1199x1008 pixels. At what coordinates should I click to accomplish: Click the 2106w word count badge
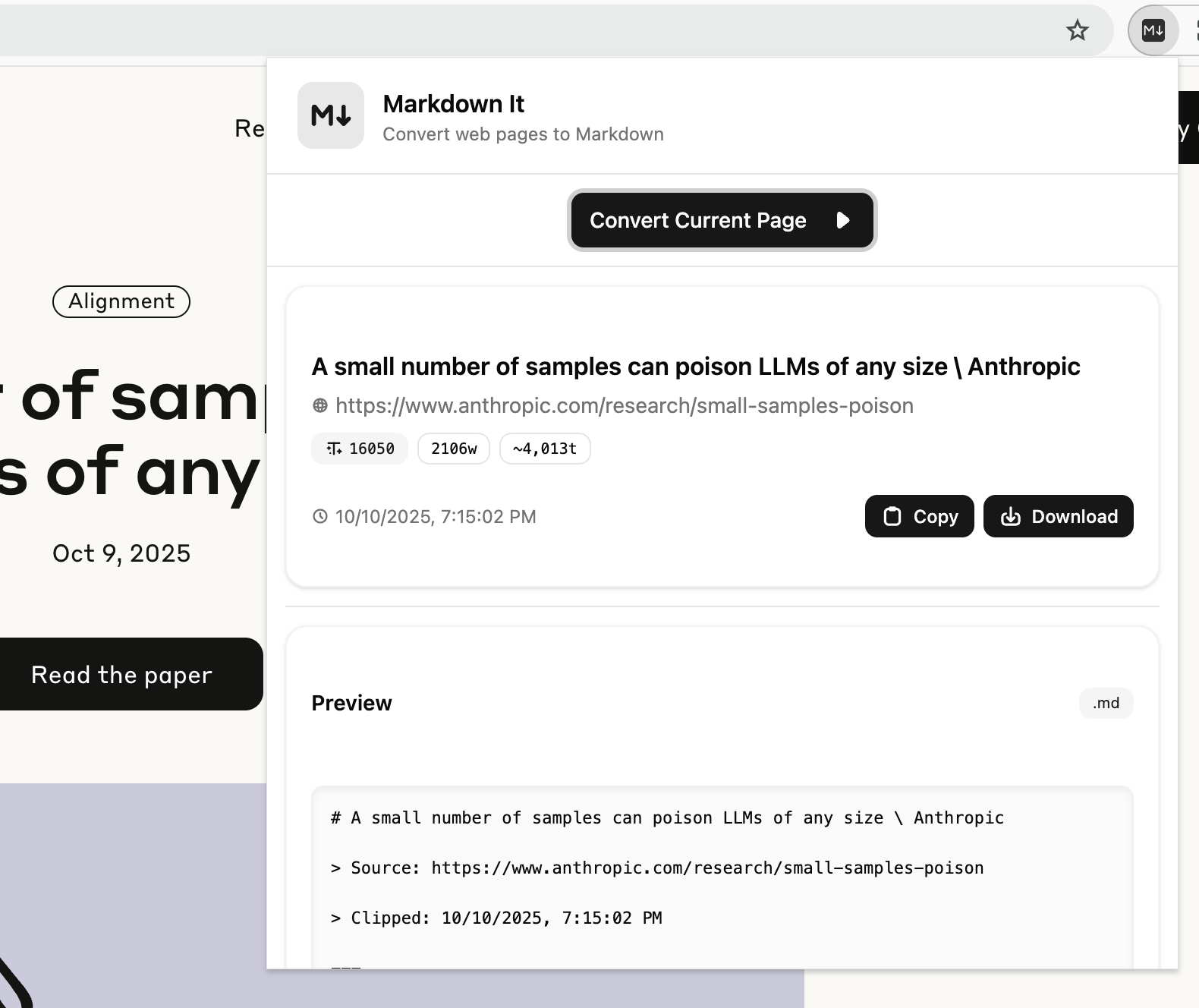click(454, 449)
